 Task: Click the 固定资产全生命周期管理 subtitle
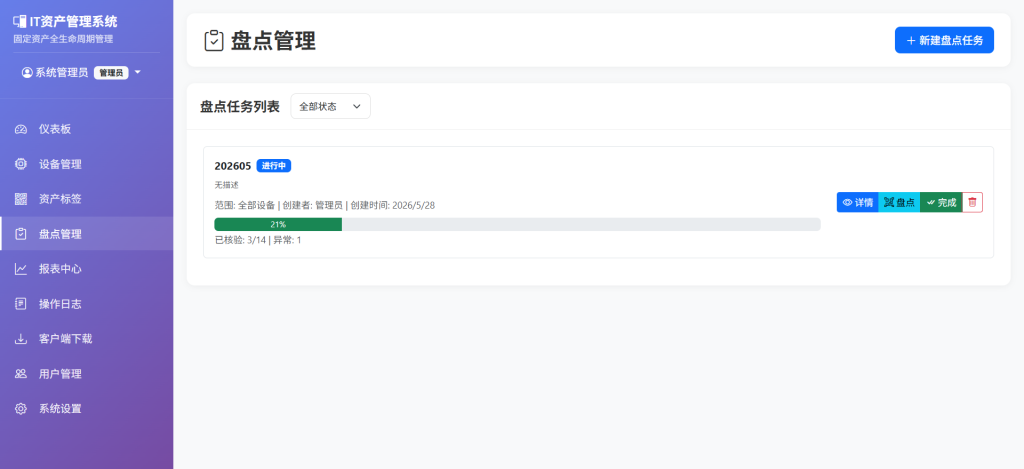(x=63, y=39)
